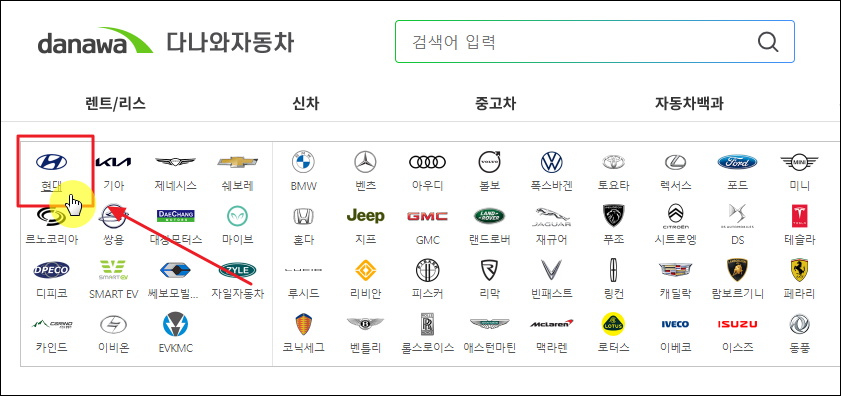The image size is (841, 396).
Task: Choose the MINI winged logo
Action: pos(799,162)
